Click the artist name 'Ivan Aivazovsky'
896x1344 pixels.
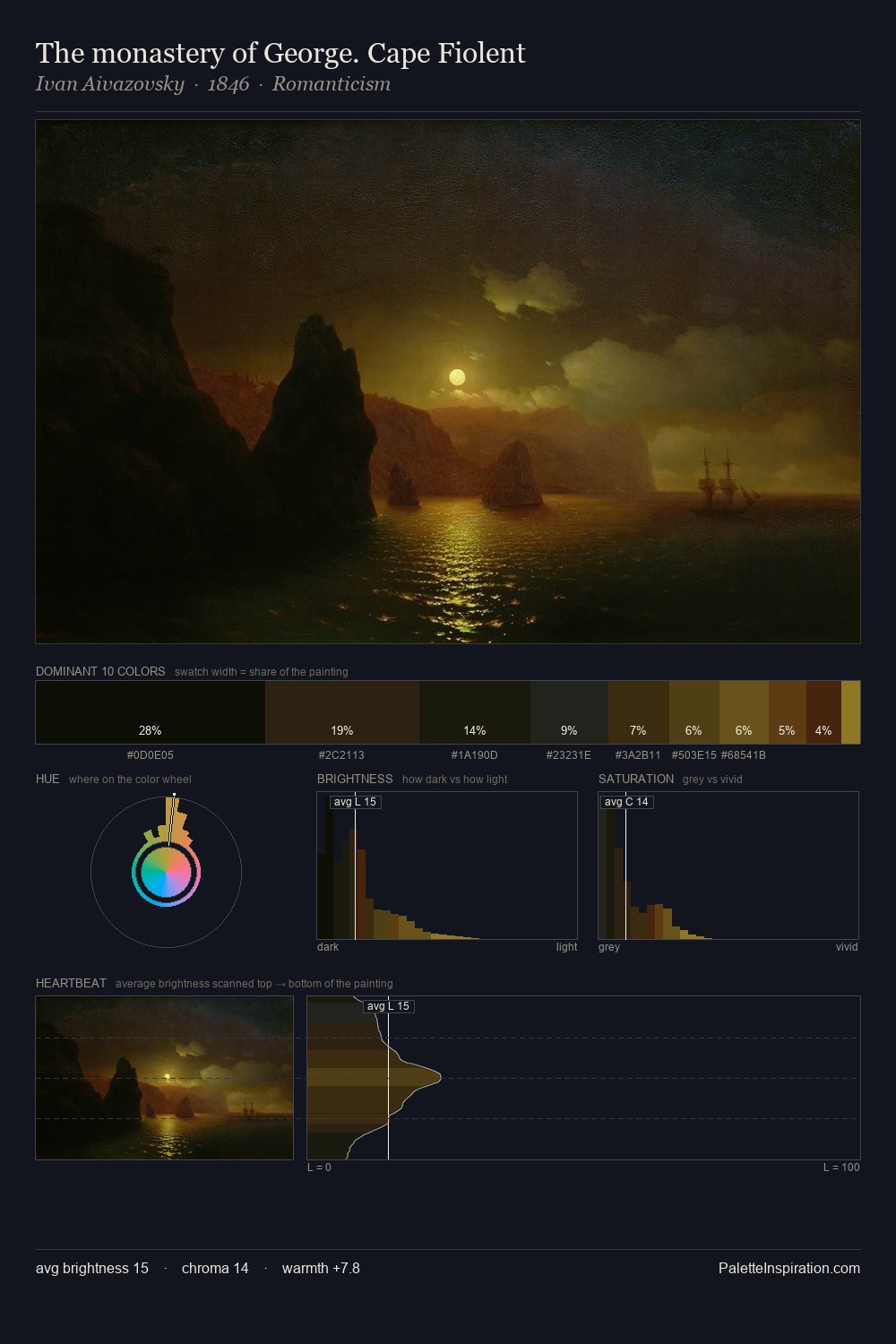click(109, 84)
